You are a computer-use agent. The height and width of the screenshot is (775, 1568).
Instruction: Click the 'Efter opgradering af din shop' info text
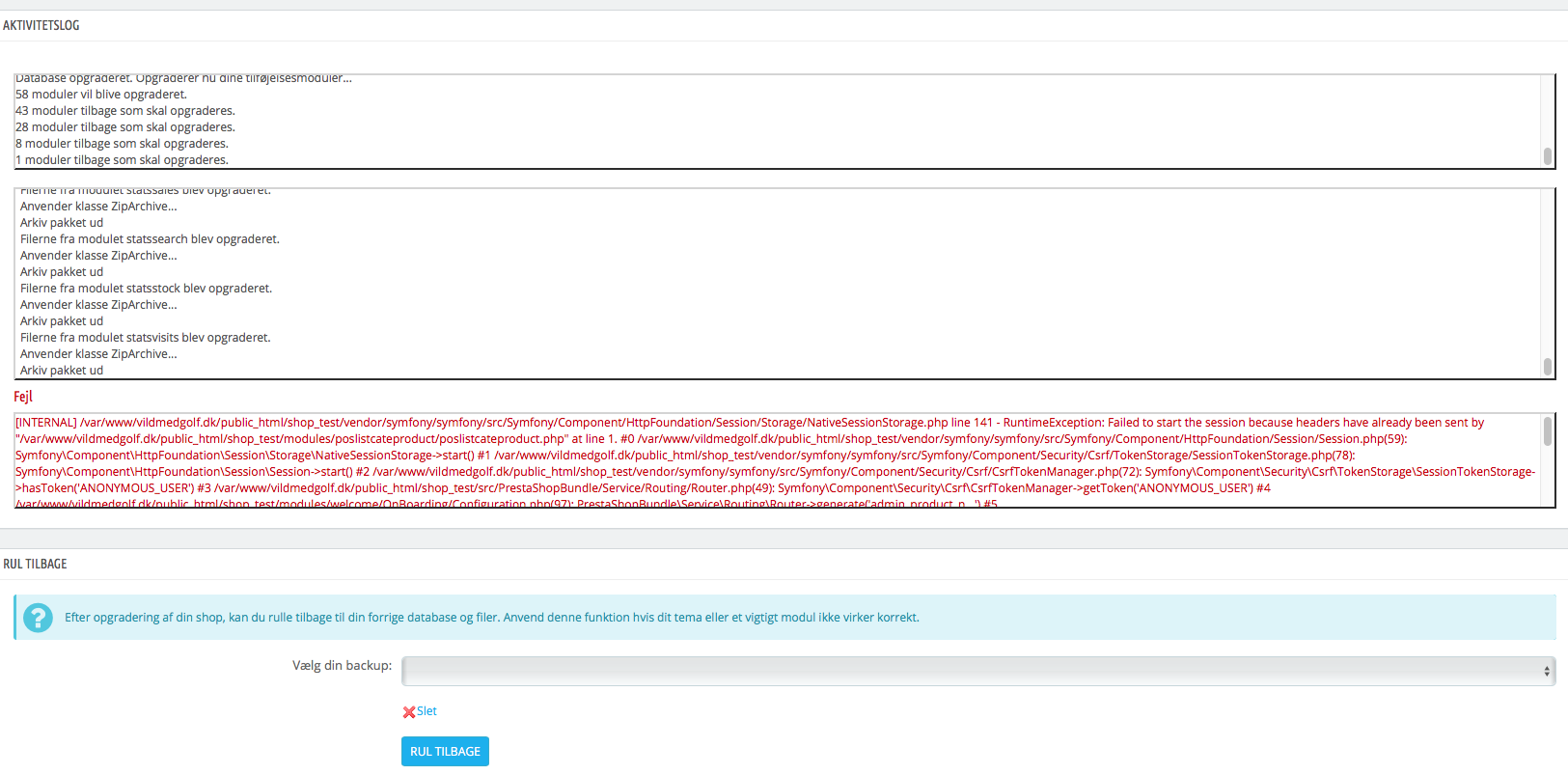click(492, 618)
